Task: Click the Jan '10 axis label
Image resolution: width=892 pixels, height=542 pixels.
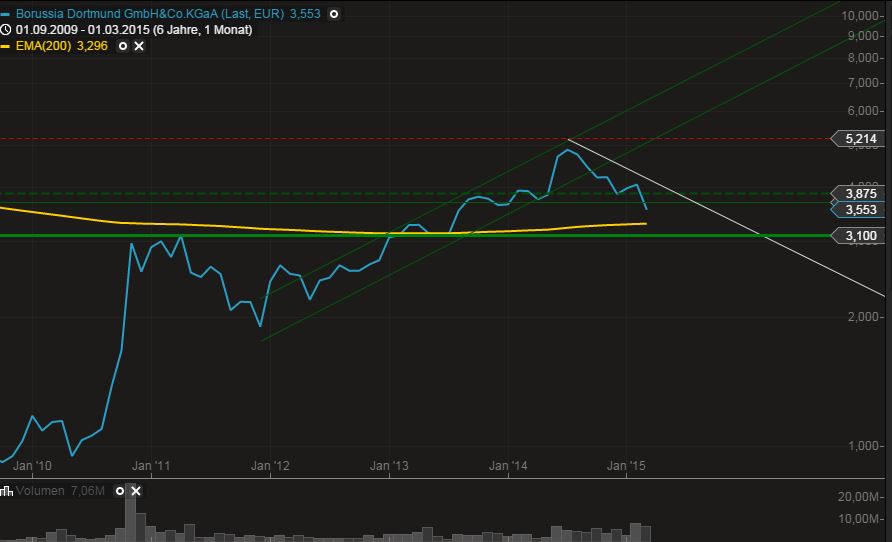Action: click(32, 466)
